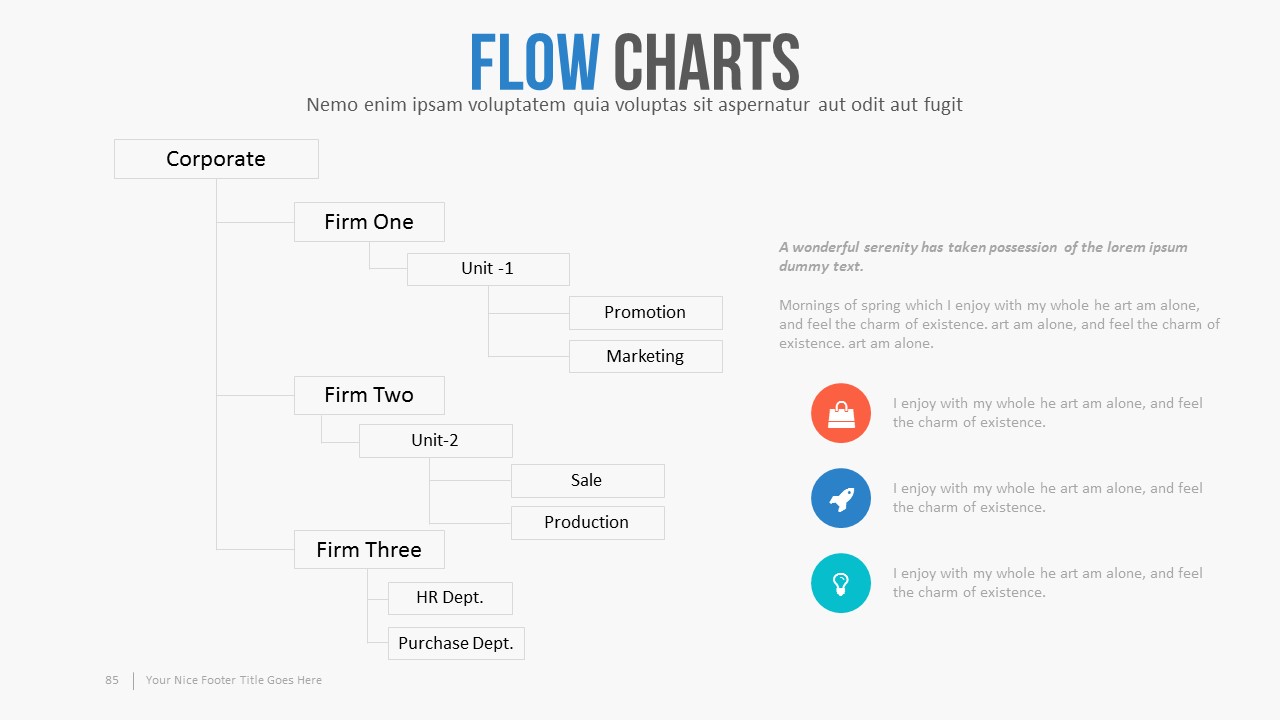Viewport: 1280px width, 720px height.
Task: Click the blue rocket icon
Action: [x=841, y=498]
